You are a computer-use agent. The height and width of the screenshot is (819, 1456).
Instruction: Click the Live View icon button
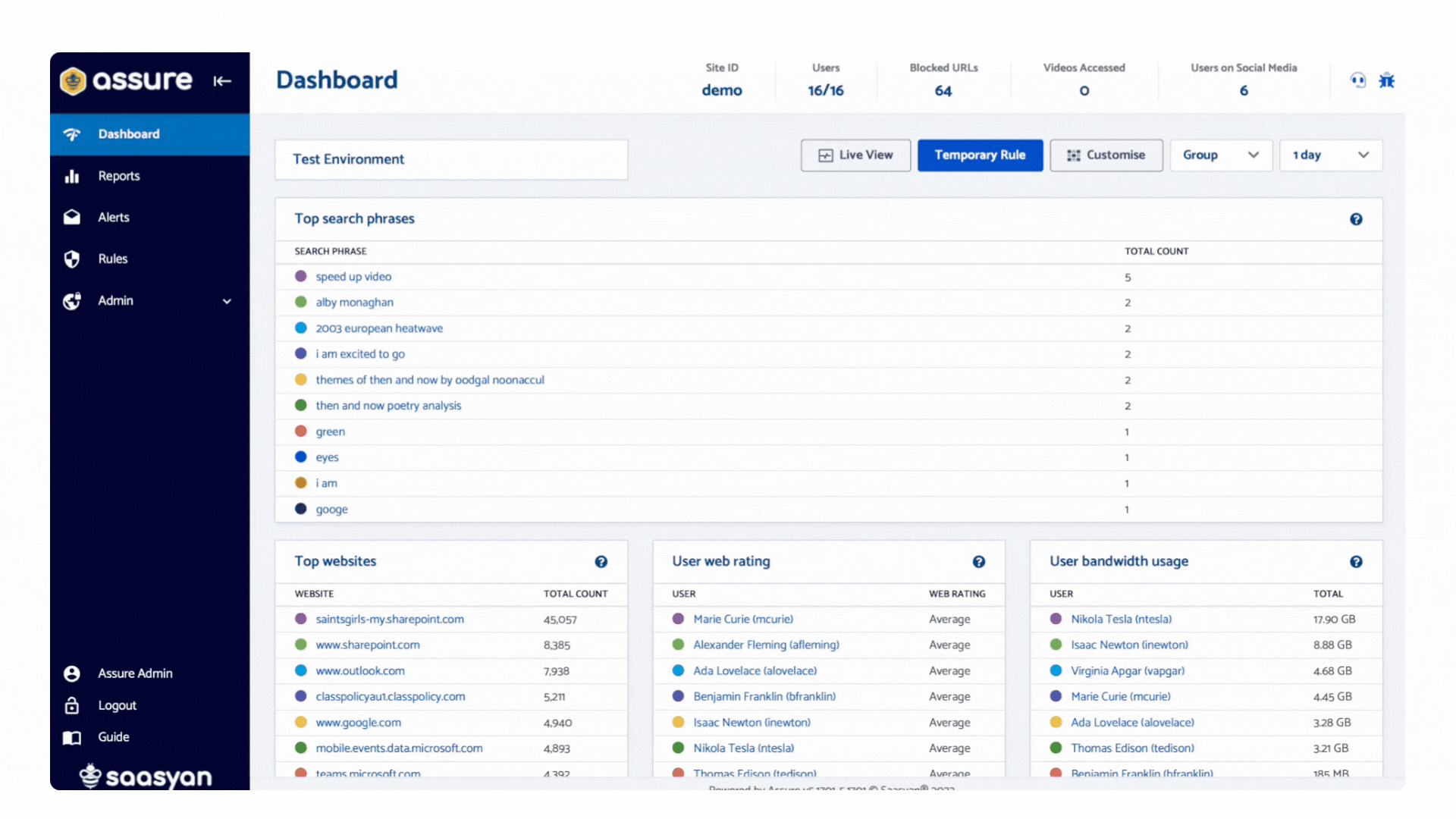(x=855, y=155)
